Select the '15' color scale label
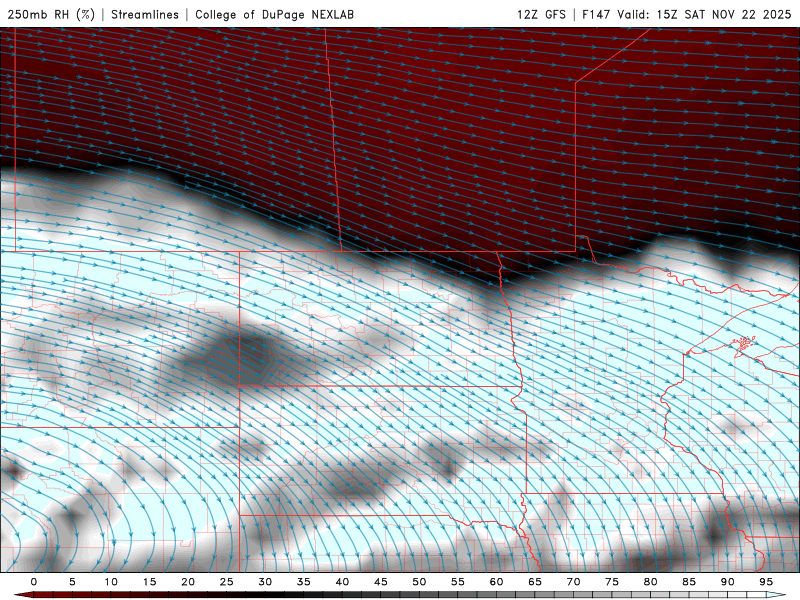The height and width of the screenshot is (600, 800). [149, 582]
